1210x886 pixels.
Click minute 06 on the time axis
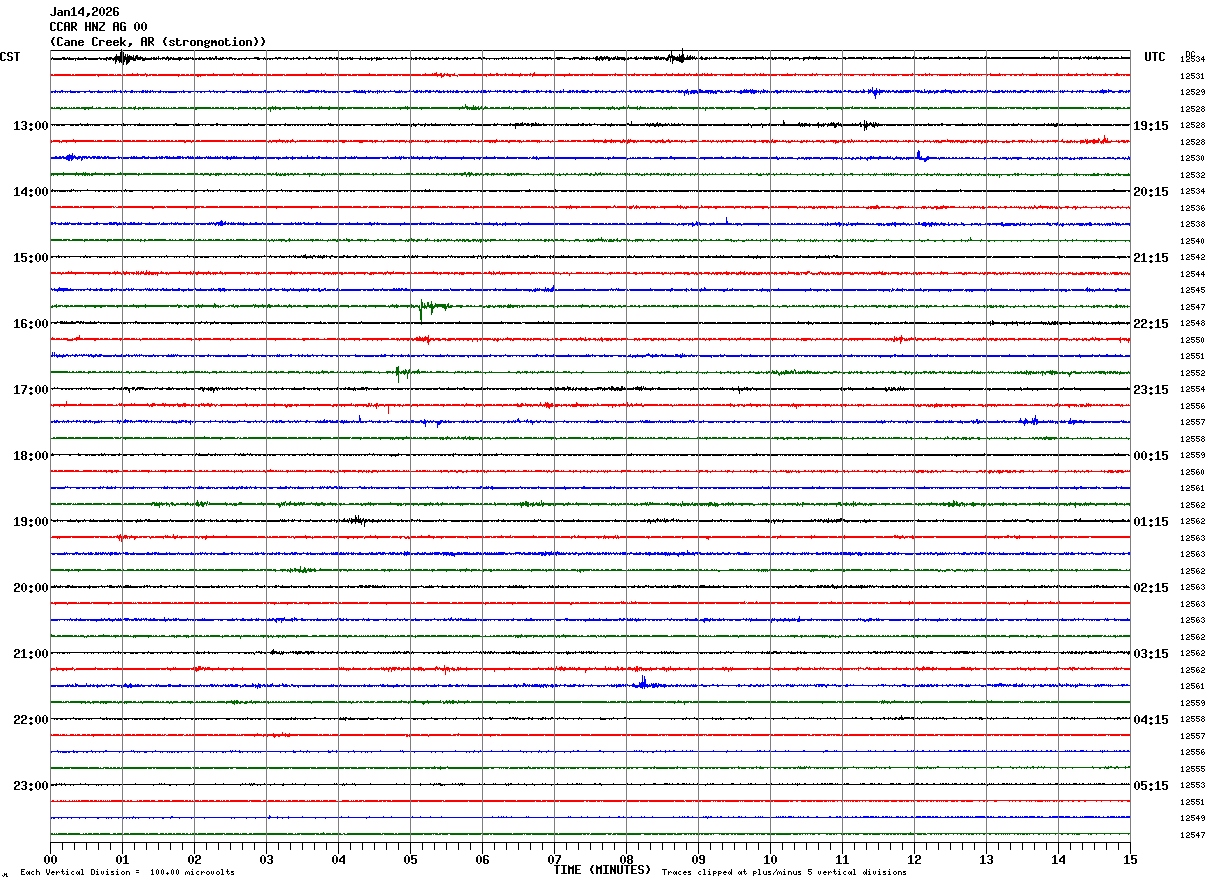click(482, 860)
